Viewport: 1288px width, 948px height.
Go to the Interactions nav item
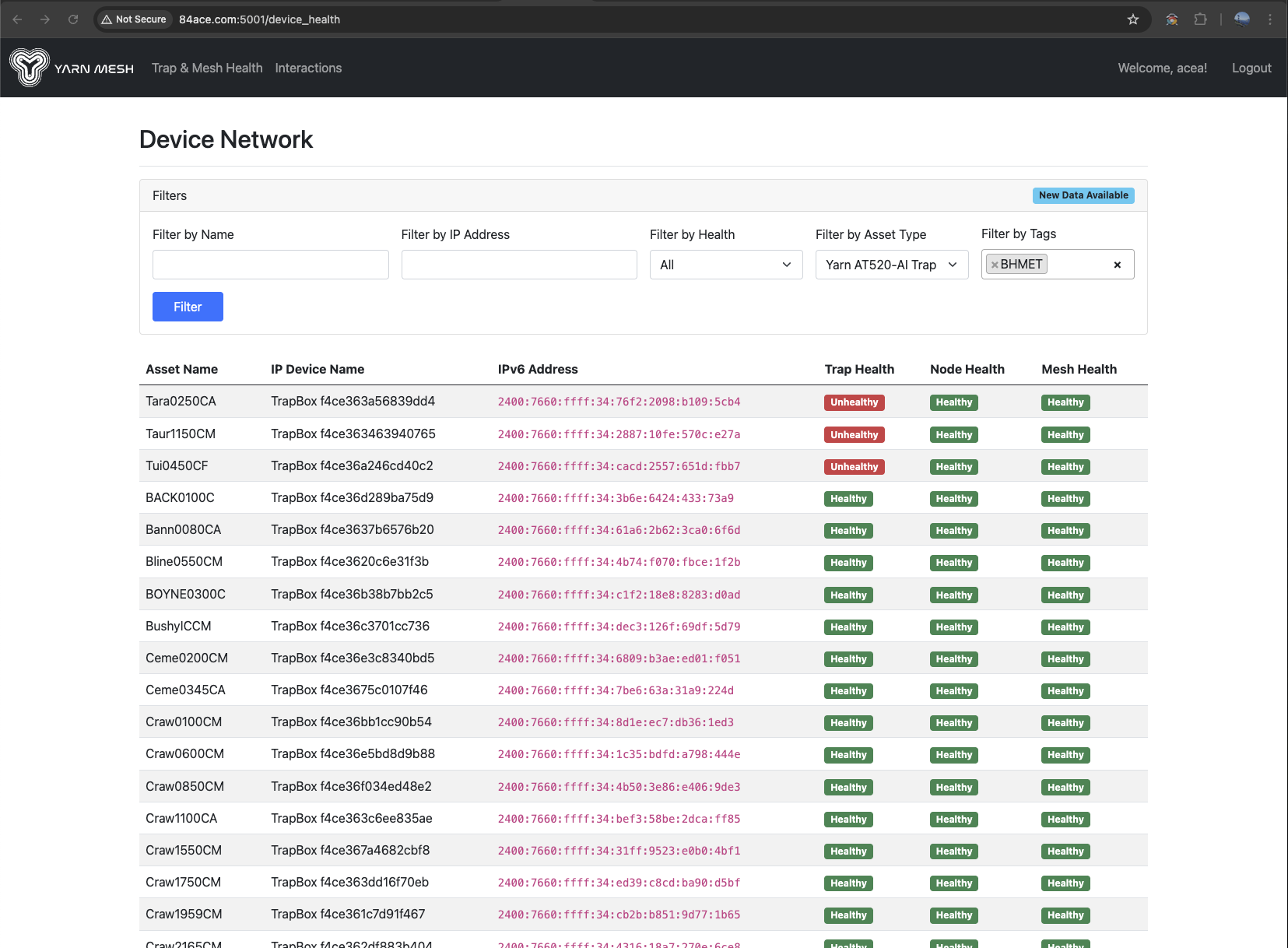[308, 68]
